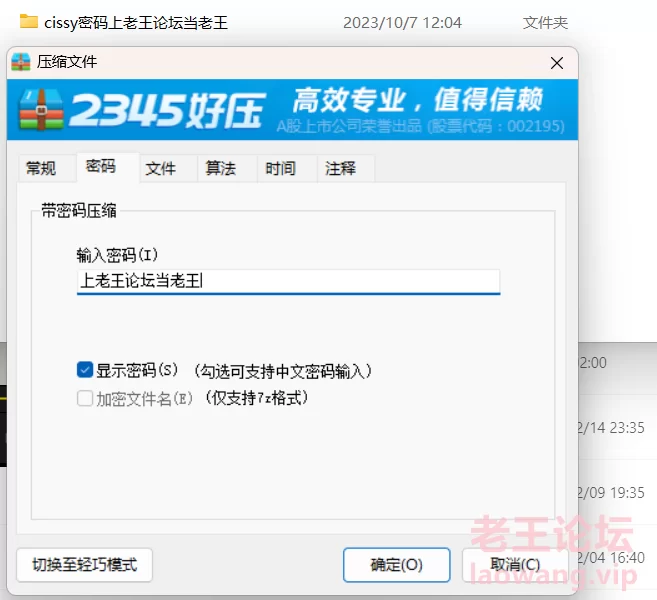This screenshot has height=600, width=657.
Task: Open the 文件 tab
Action: 160,168
